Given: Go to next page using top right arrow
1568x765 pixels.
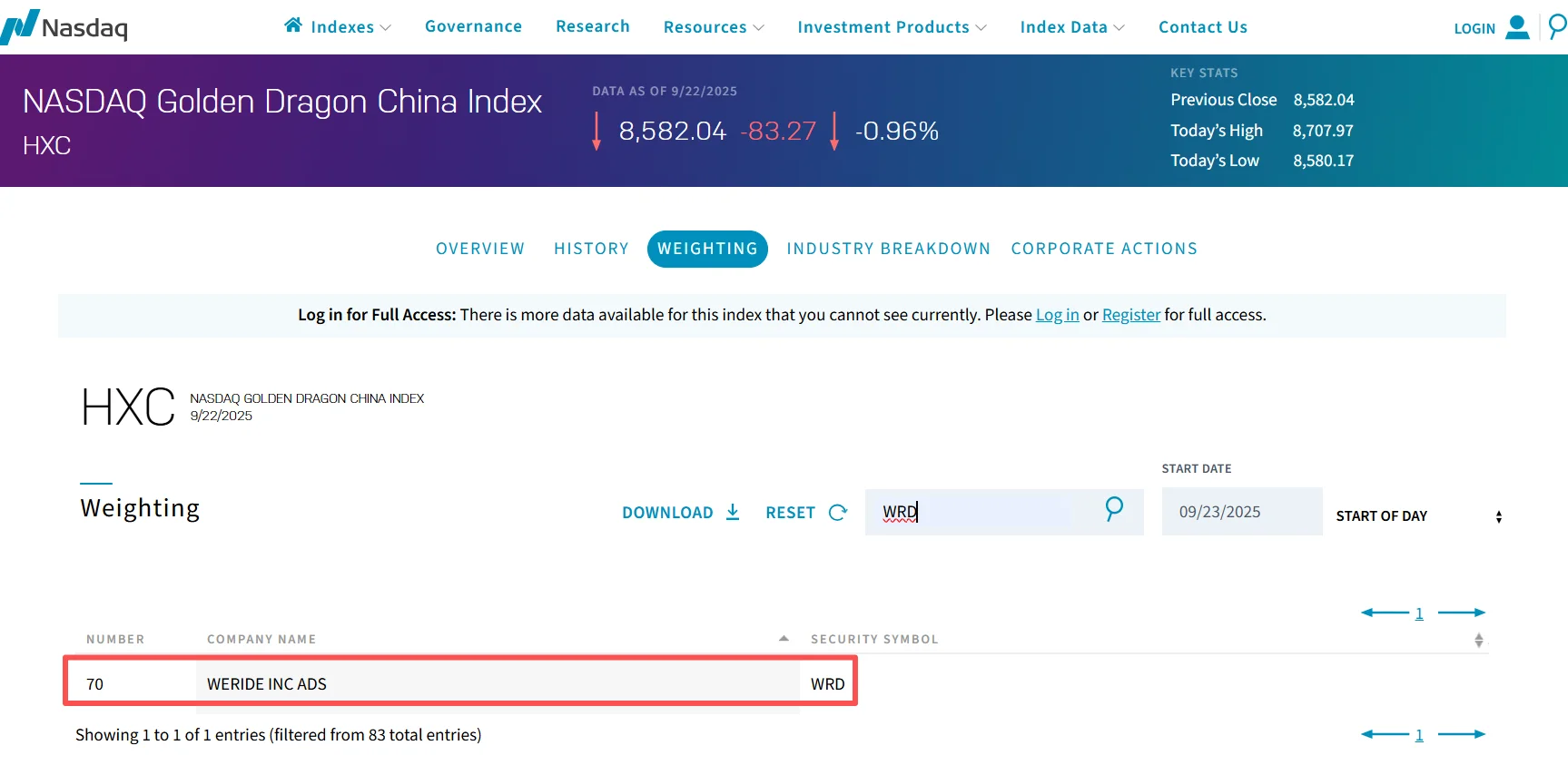Looking at the screenshot, I should (x=1462, y=613).
